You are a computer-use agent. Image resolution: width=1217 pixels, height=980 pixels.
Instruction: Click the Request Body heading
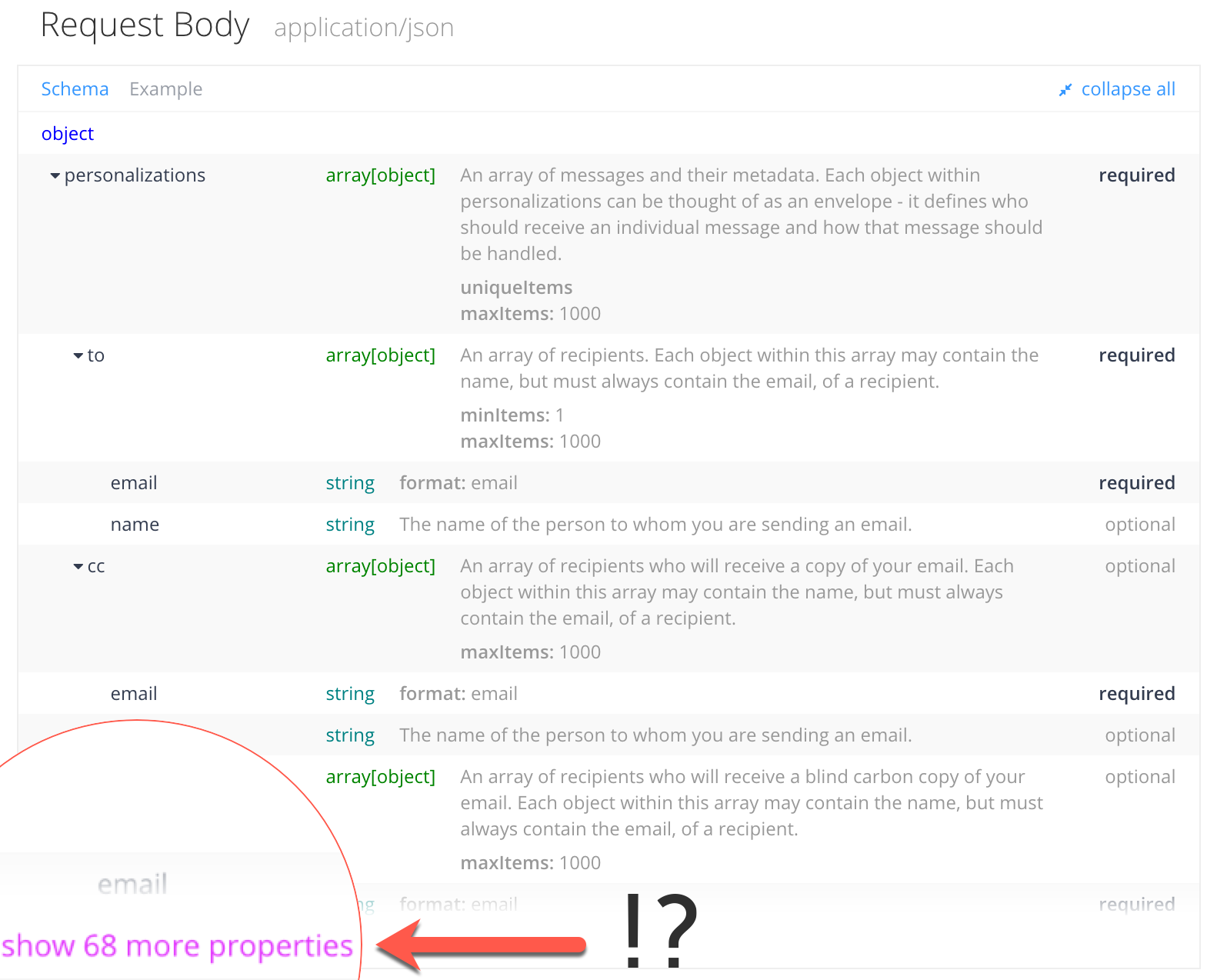[x=145, y=25]
